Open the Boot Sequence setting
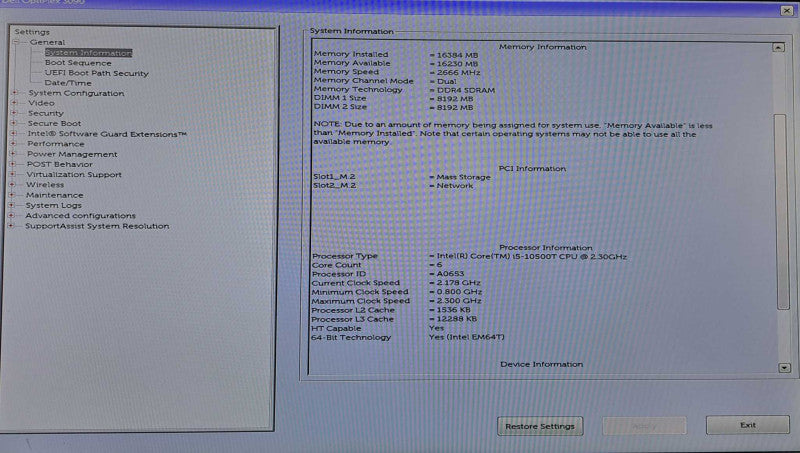This screenshot has height=453, width=800. (x=78, y=63)
